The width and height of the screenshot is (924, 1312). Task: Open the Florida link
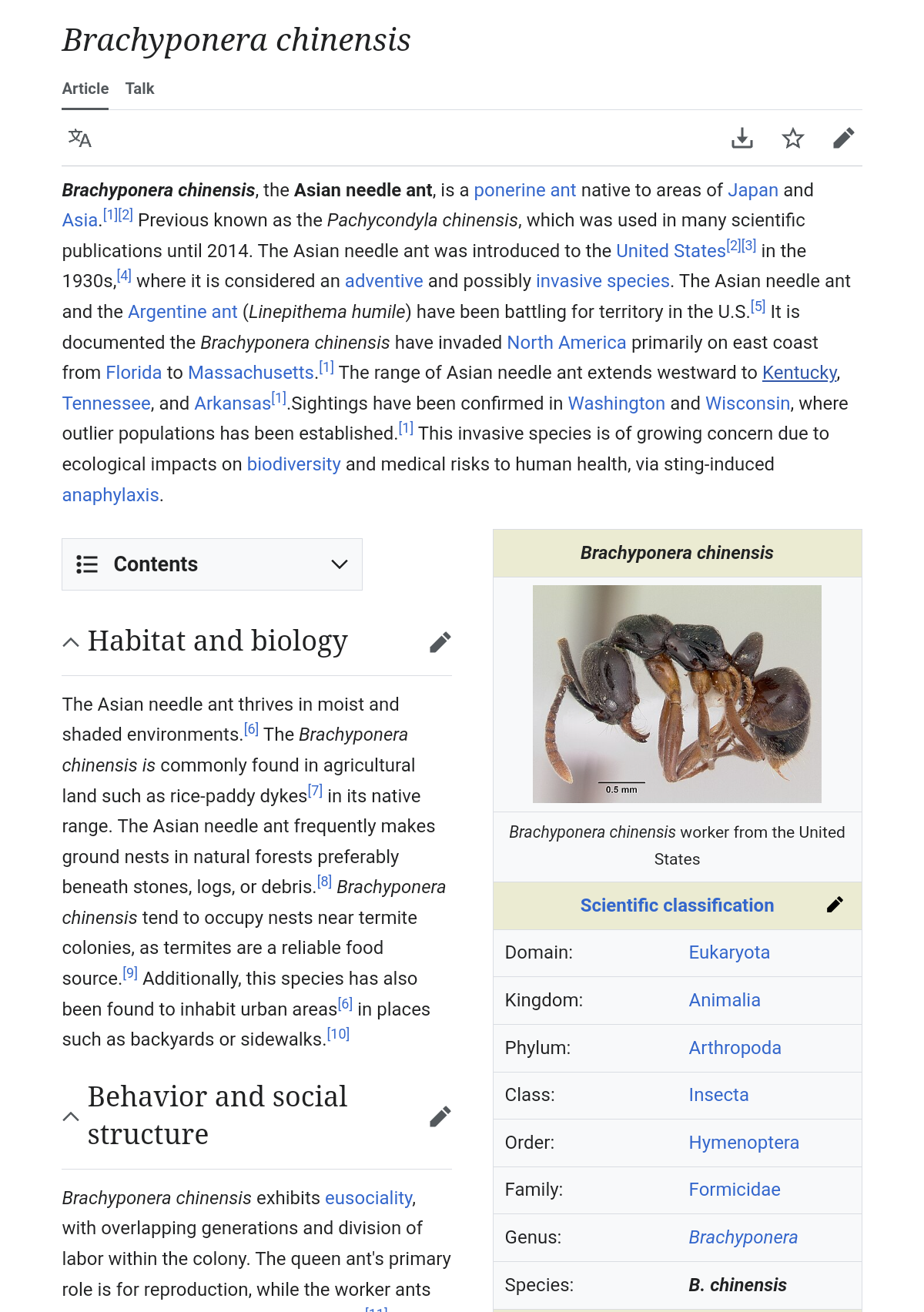click(134, 373)
